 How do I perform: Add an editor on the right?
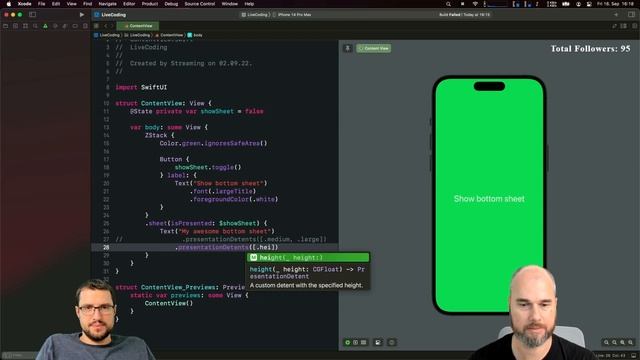[x=634, y=26]
